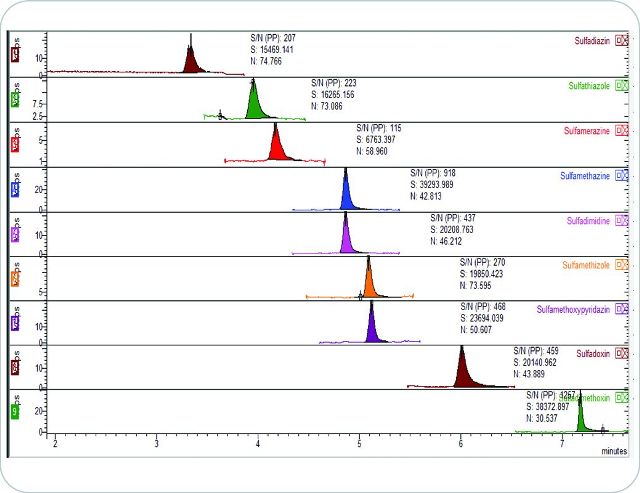Maximize the Sulfathiazole chromatogram pane
Image resolution: width=640 pixels, height=493 pixels.
[619, 86]
